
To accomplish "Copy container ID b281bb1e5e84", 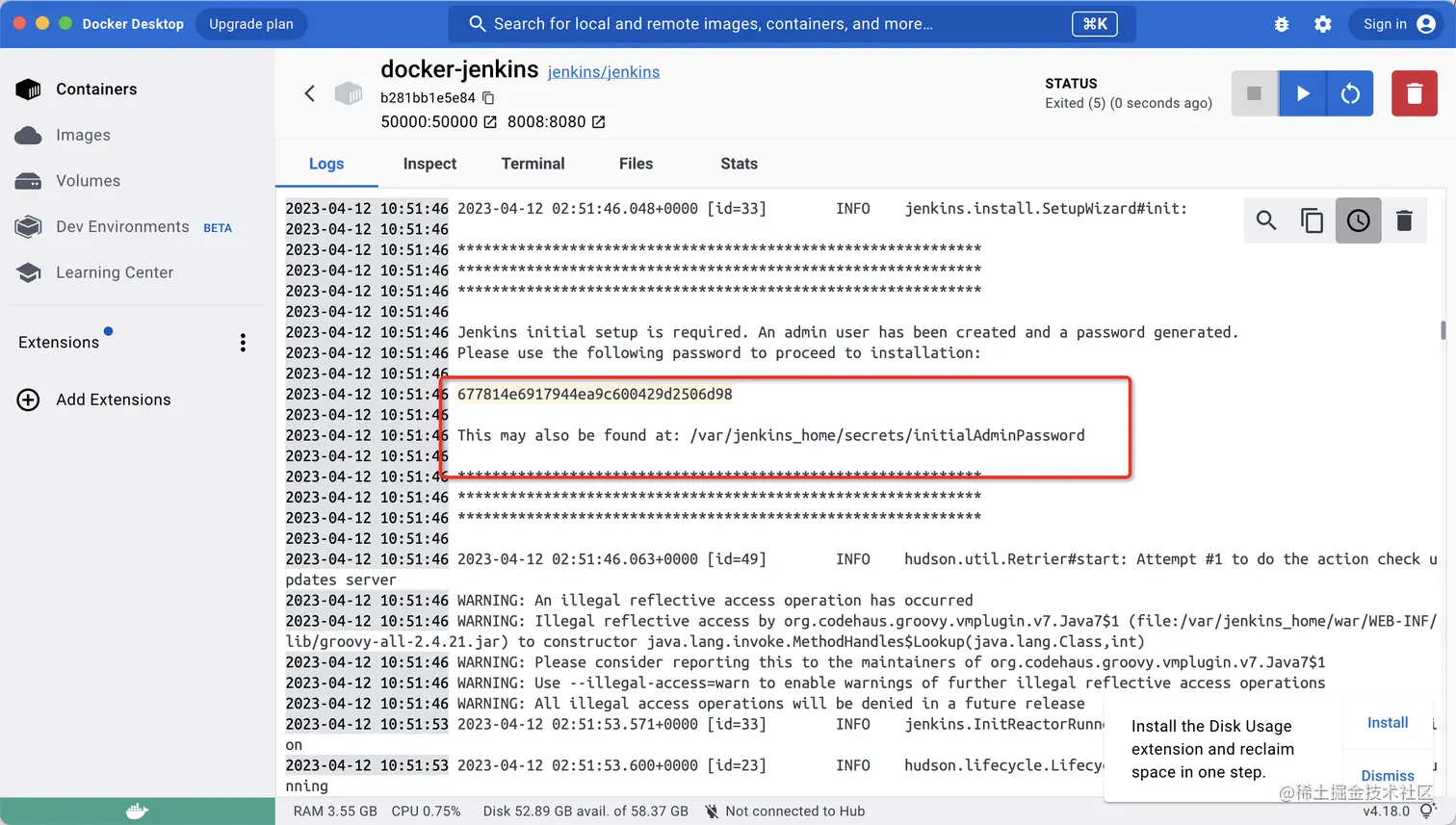I will tap(488, 98).
